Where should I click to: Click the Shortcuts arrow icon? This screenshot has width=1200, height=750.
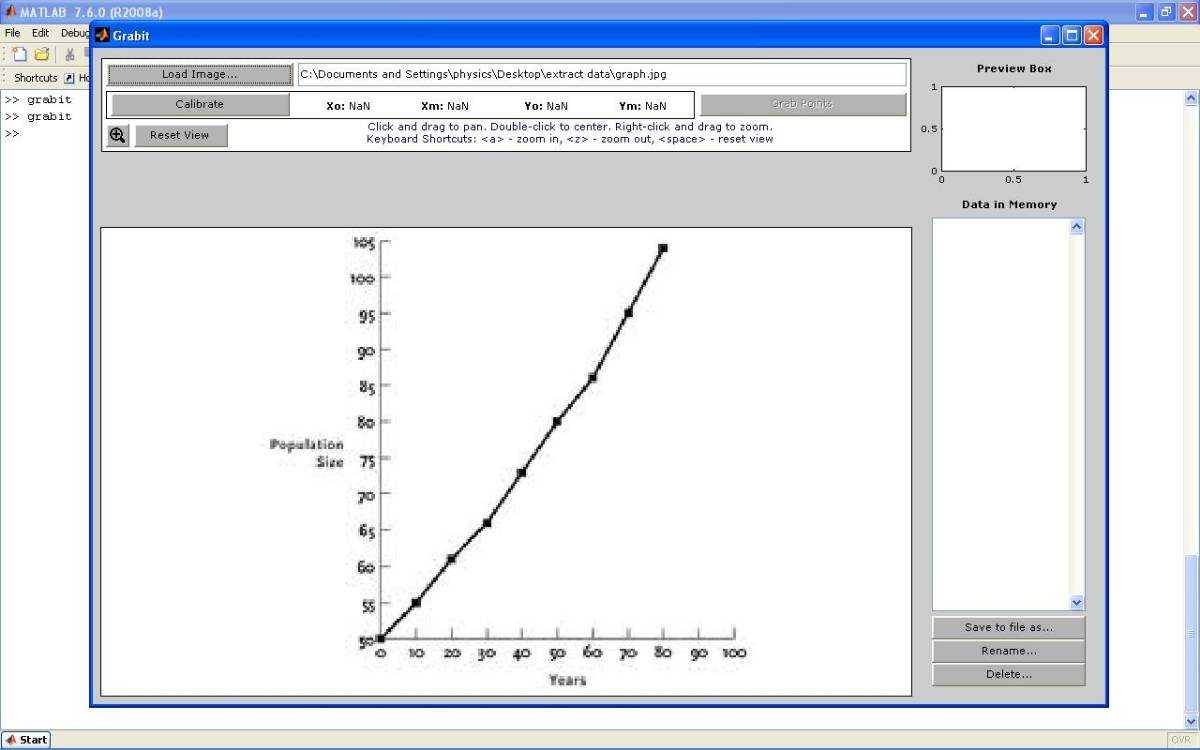(x=66, y=77)
